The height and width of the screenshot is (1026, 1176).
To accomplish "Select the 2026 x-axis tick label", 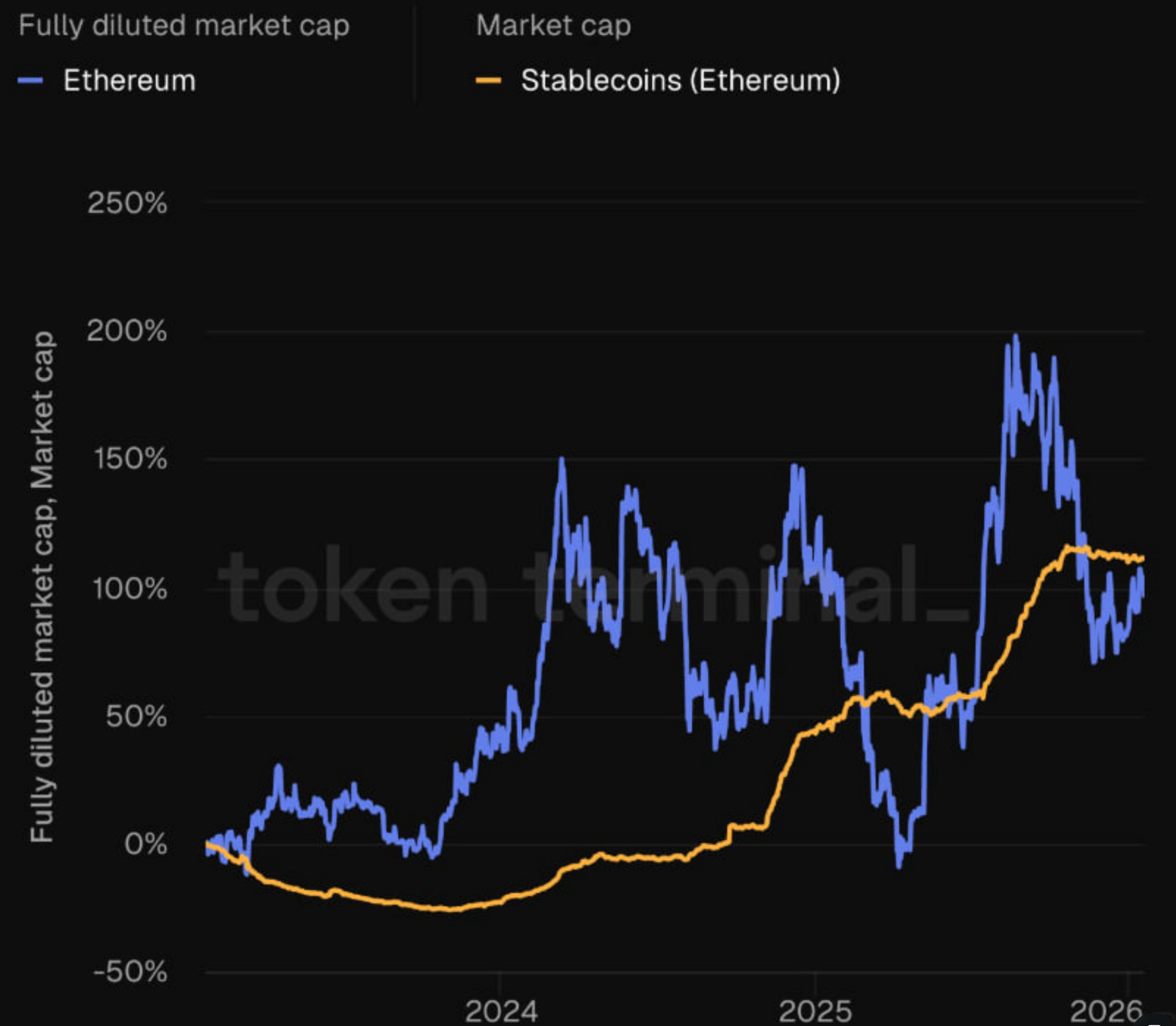I will [1106, 1011].
